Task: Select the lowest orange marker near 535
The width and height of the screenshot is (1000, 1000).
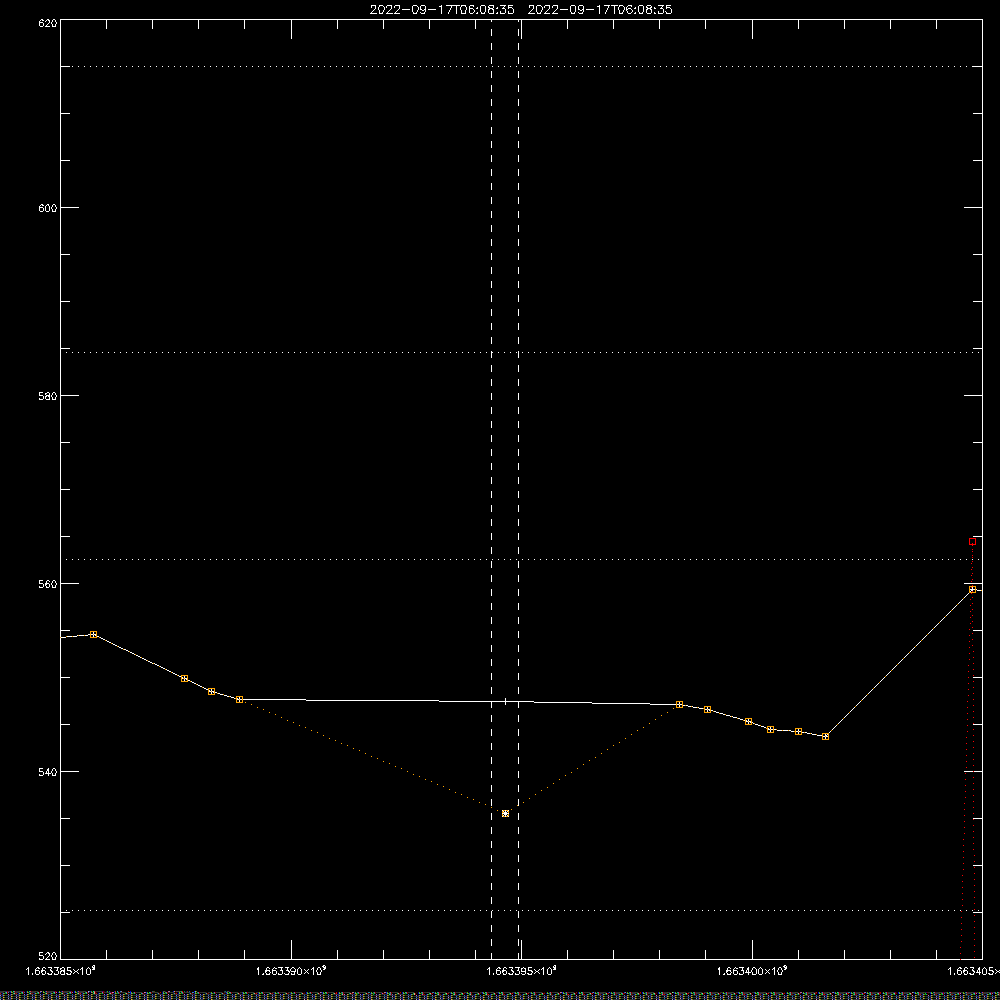Action: pyautogui.click(x=505, y=813)
